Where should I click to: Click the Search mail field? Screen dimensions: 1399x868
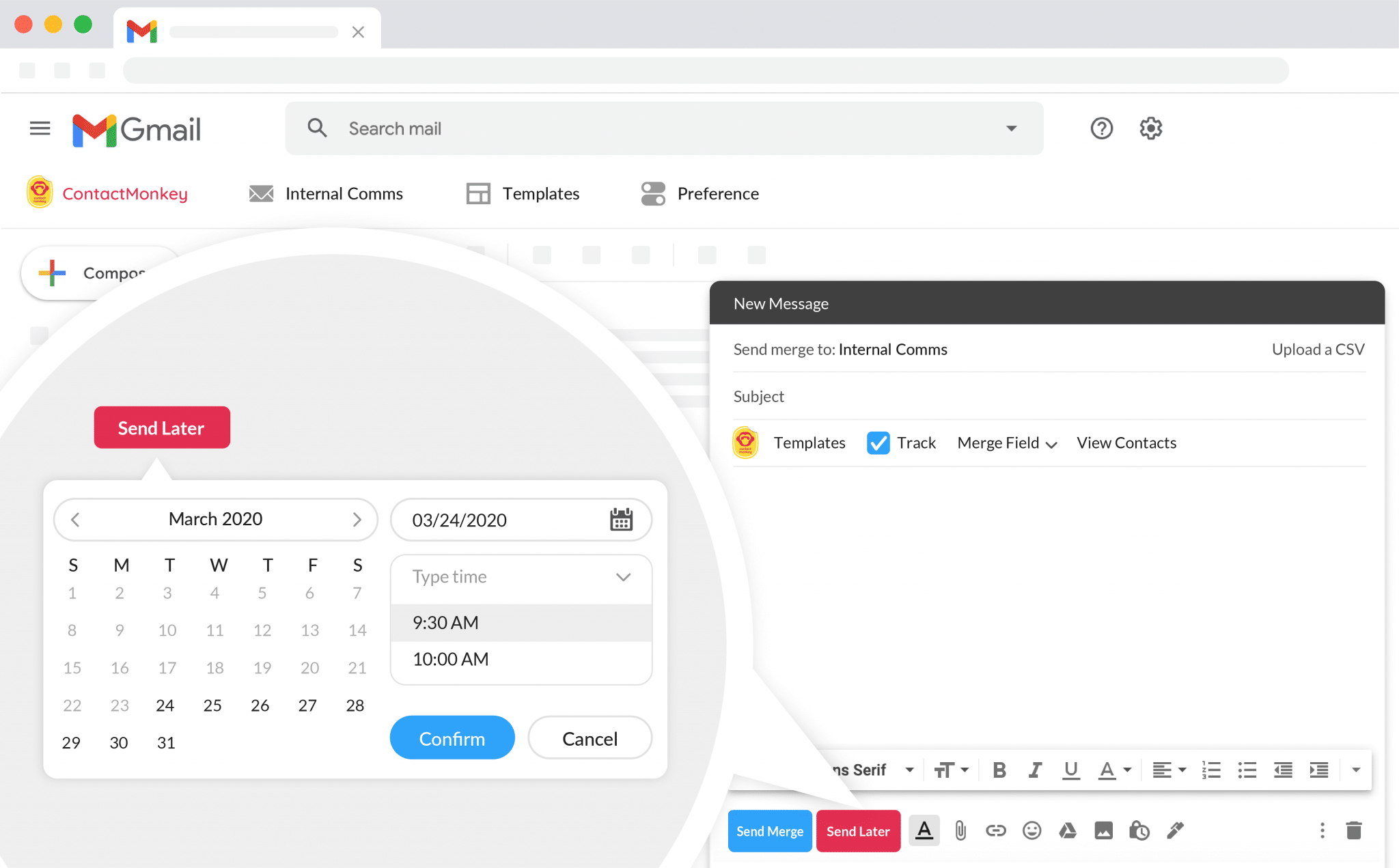click(x=664, y=128)
